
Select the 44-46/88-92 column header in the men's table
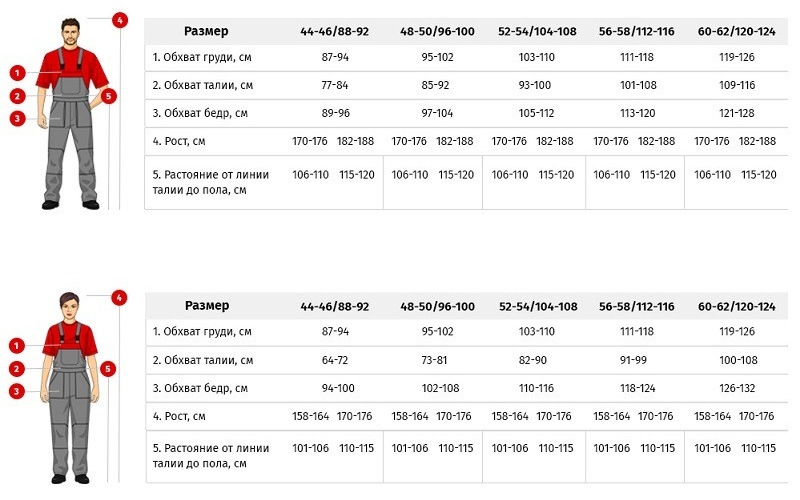(334, 32)
